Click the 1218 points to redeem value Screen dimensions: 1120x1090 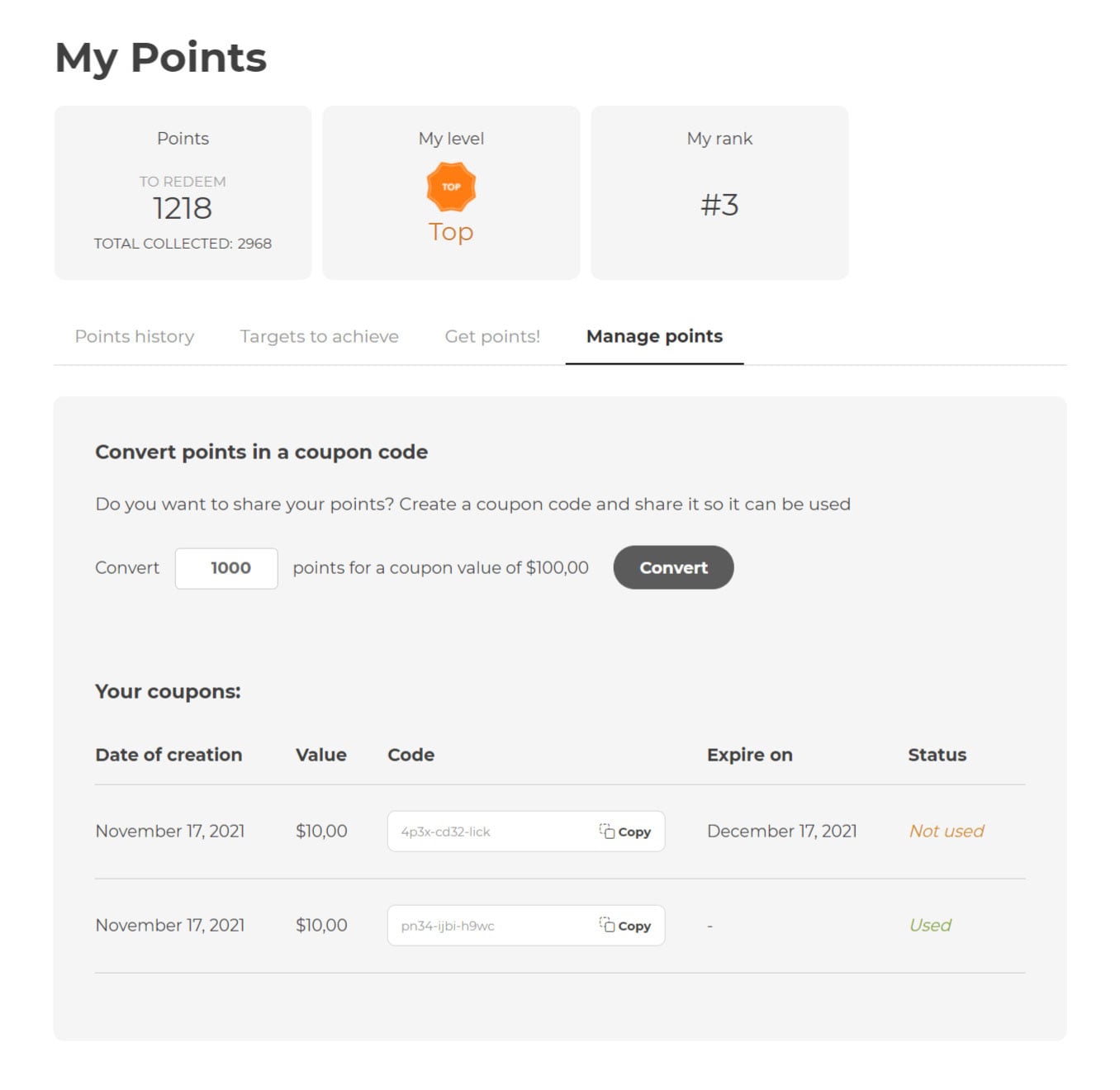[183, 208]
